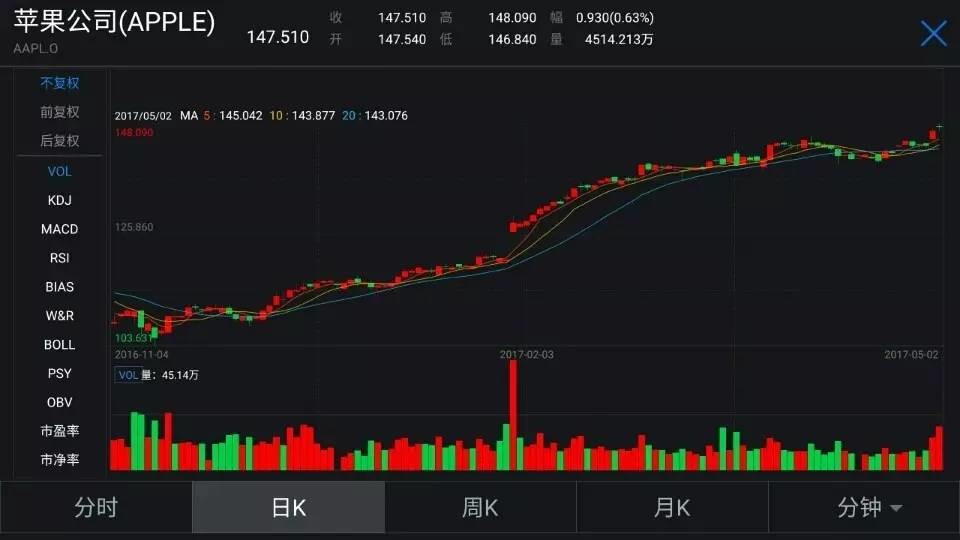Switch indicator to RSI
960x540 pixels.
[x=59, y=258]
